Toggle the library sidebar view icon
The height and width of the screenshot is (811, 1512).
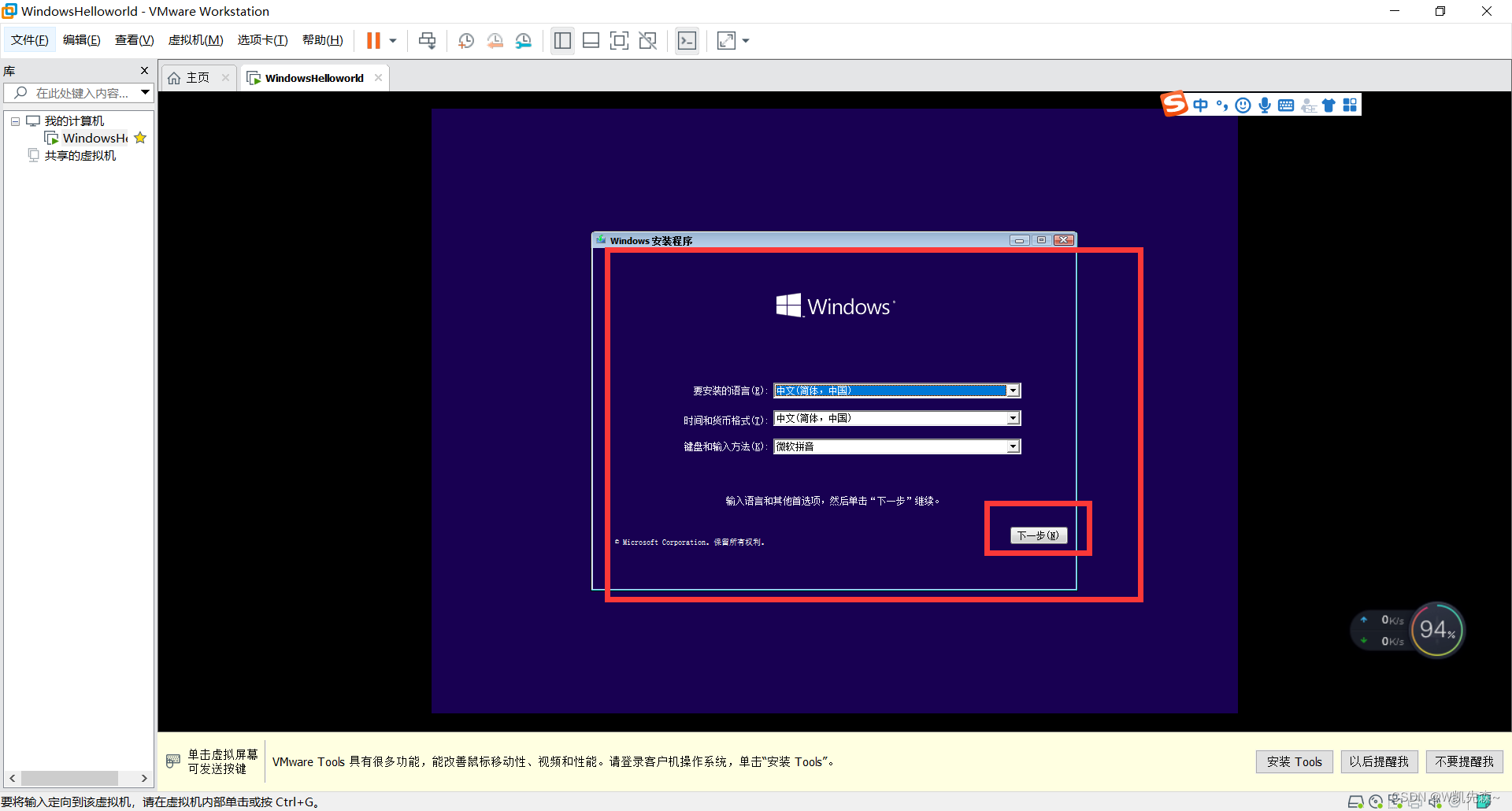coord(562,40)
